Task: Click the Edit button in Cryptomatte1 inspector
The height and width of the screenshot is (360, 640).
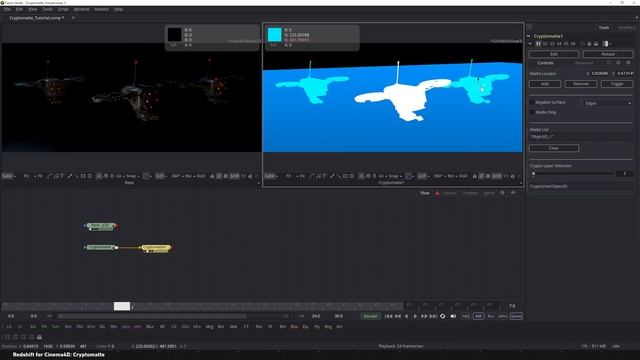Action: pyautogui.click(x=554, y=54)
